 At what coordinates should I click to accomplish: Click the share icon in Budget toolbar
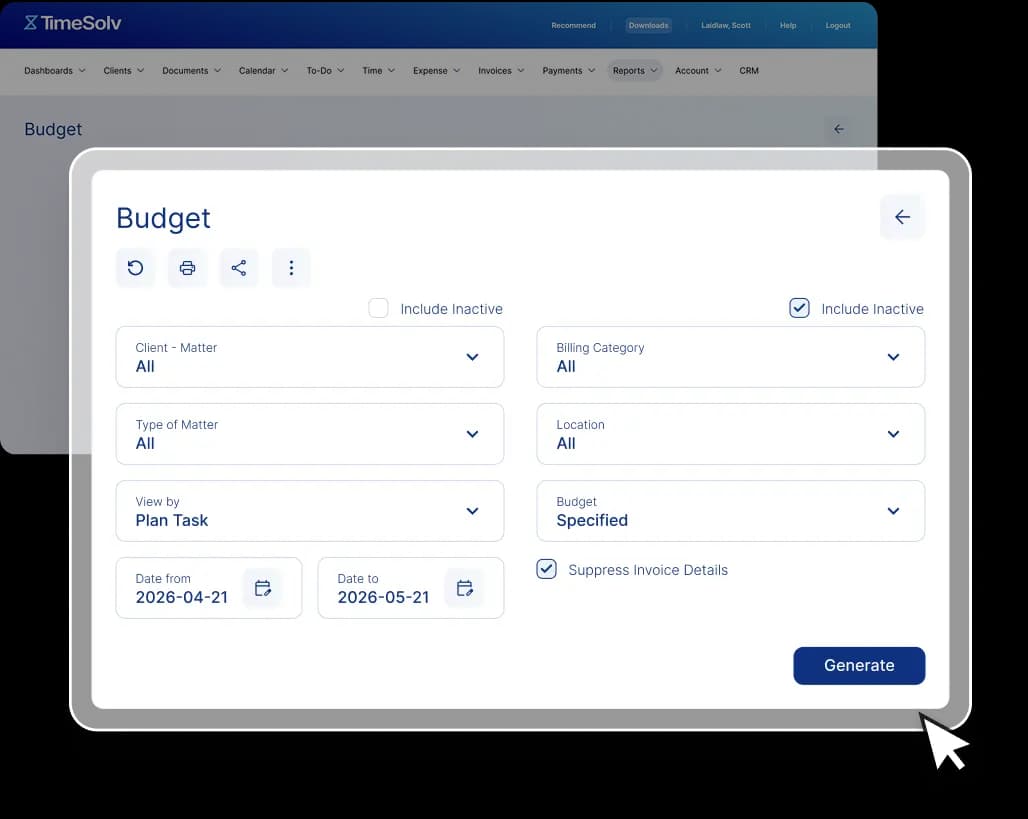pos(239,268)
